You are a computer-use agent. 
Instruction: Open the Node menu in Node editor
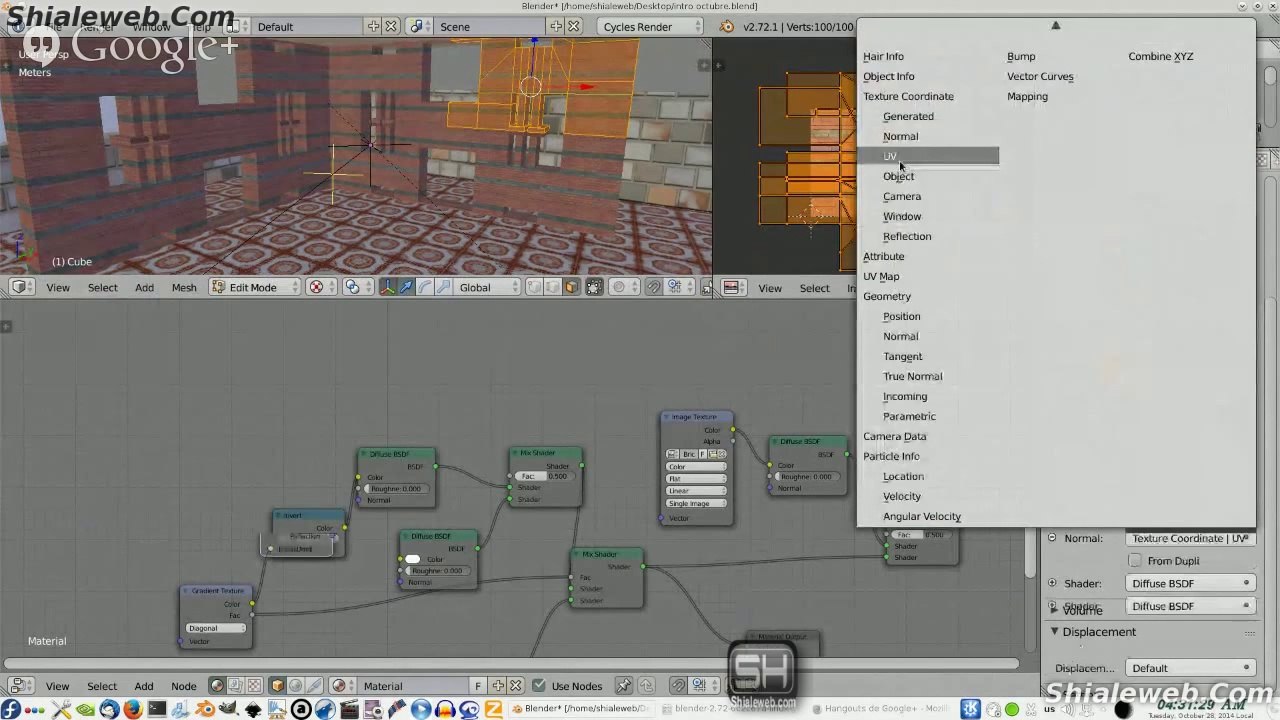pyautogui.click(x=183, y=686)
